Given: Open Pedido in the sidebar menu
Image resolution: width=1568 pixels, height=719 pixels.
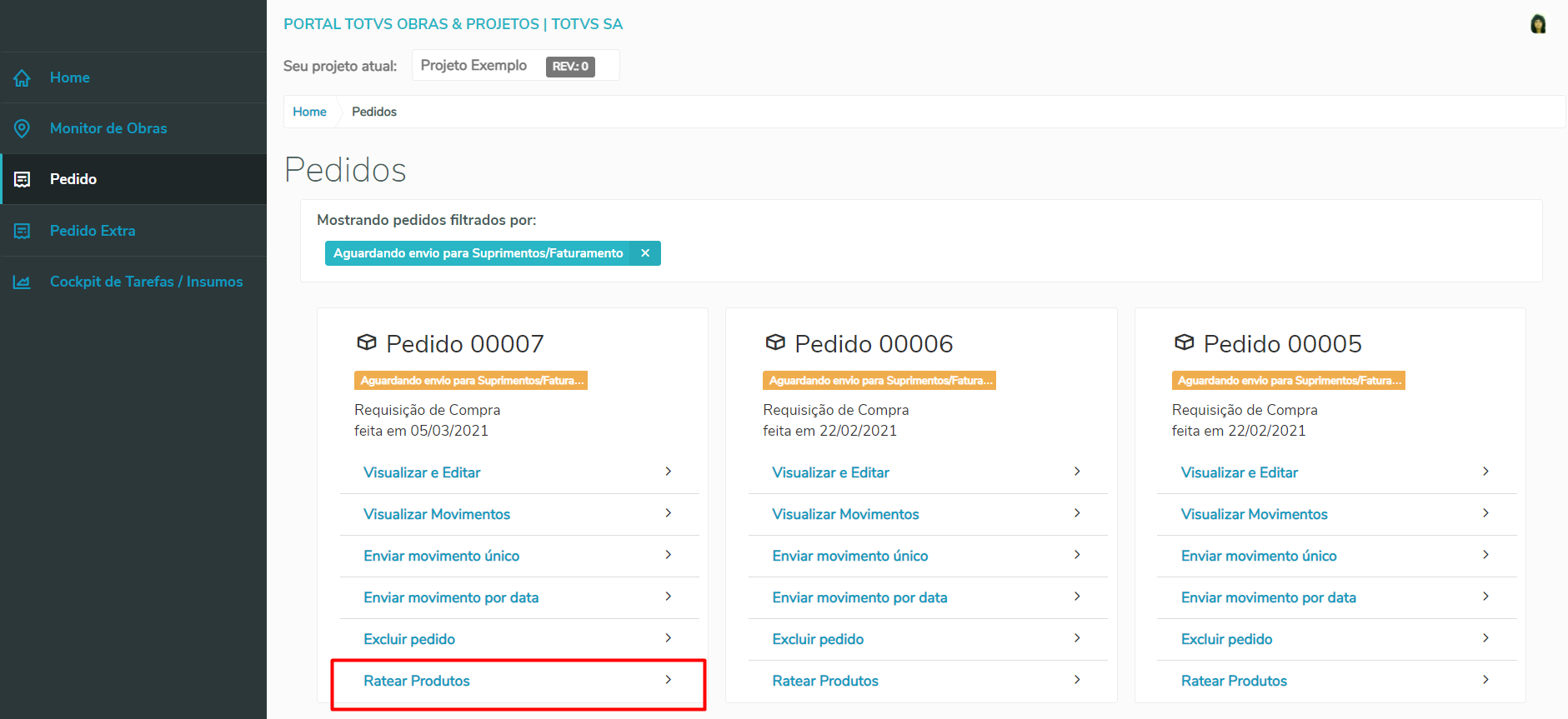Looking at the screenshot, I should click(73, 179).
